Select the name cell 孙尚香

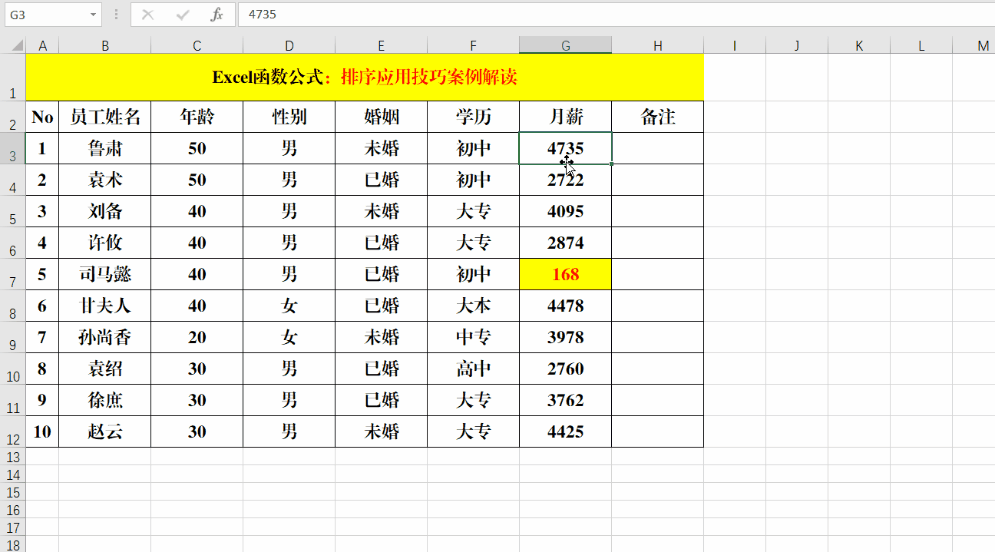pyautogui.click(x=105, y=337)
